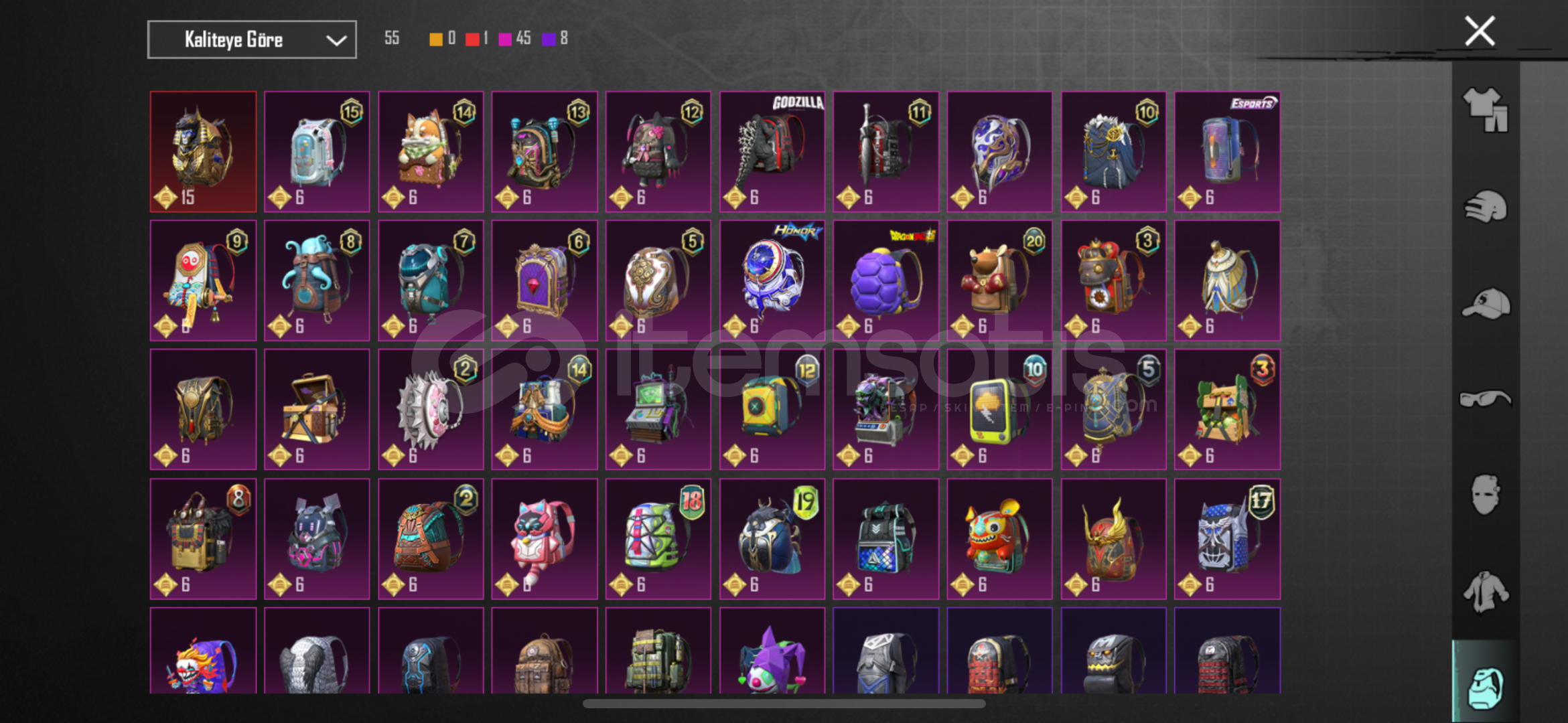The height and width of the screenshot is (723, 1568).
Task: Open the face mask category icon
Action: [x=1486, y=495]
